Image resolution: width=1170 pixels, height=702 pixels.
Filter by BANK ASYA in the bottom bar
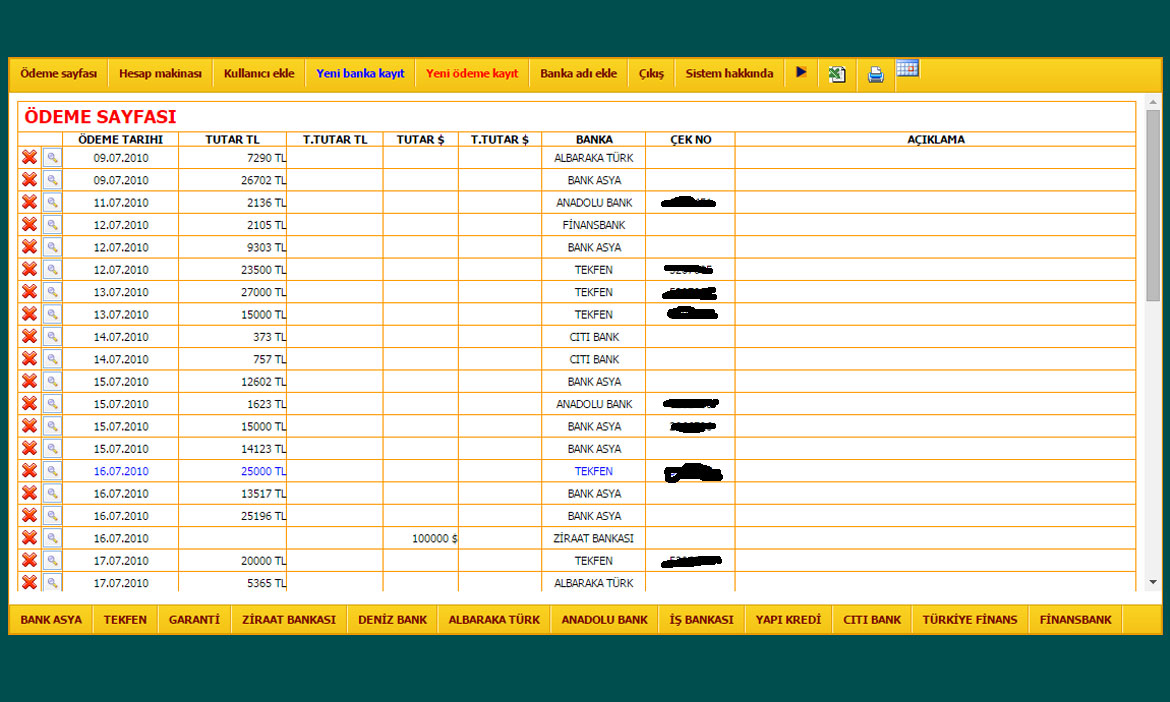tap(51, 619)
